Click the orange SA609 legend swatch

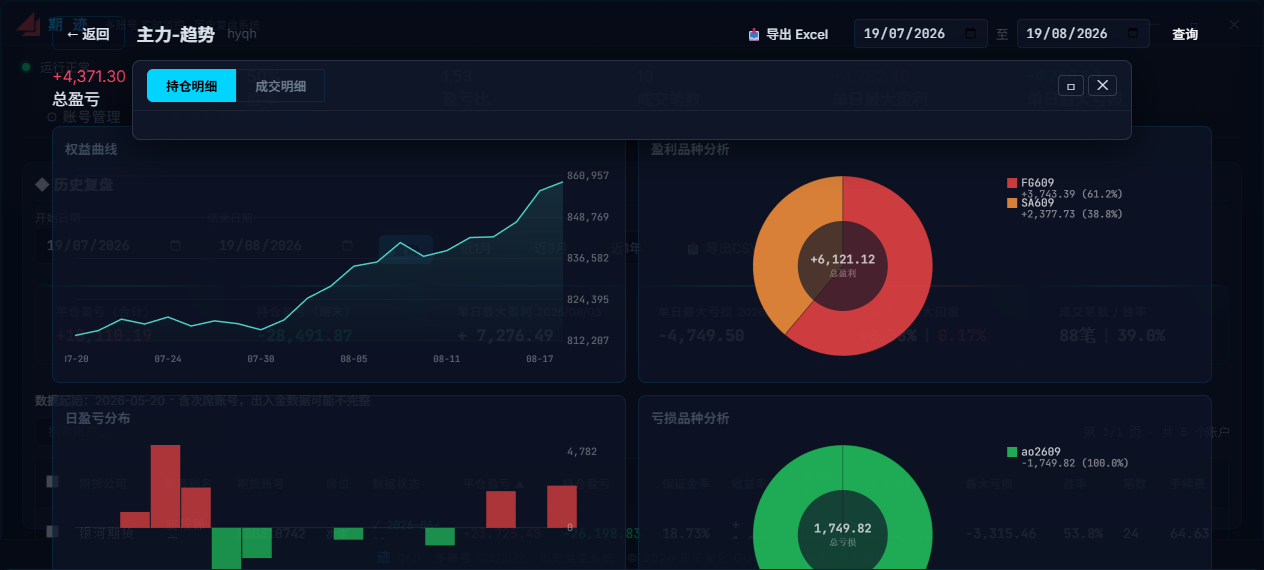coord(1012,203)
